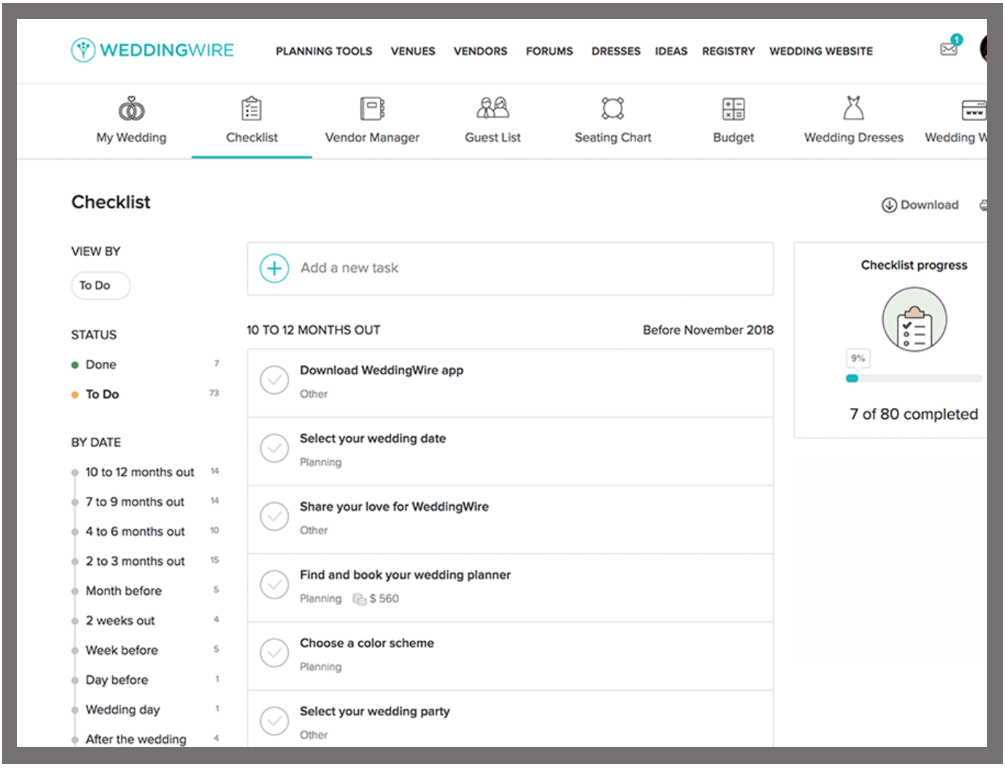The image size is (1005, 768).
Task: Open the Select your wedding party task title
Action: [375, 712]
